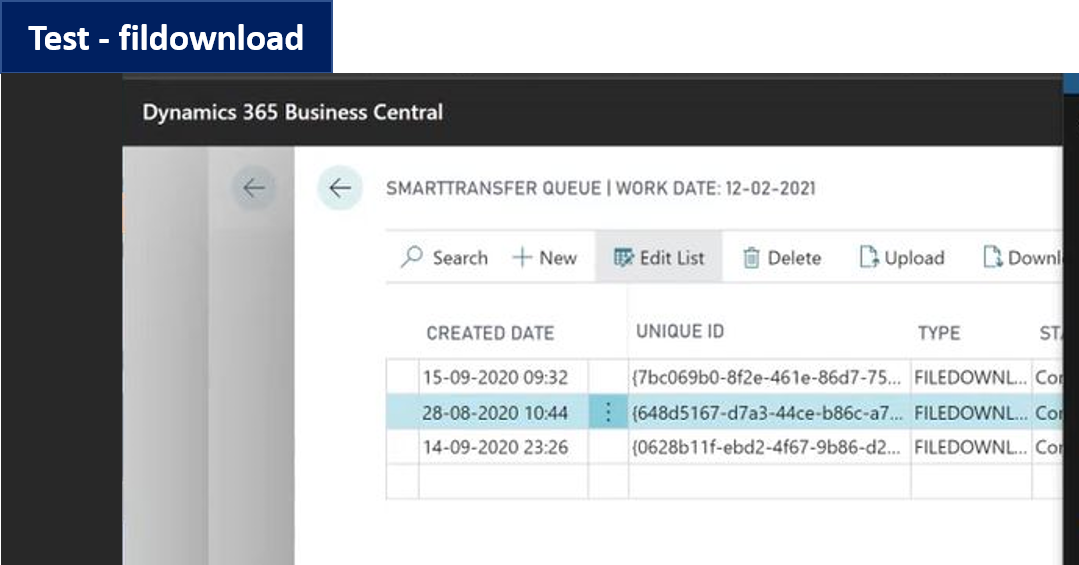This screenshot has width=1079, height=565.
Task: Click the unique ID starting with 0628b11f
Action: pos(769,447)
